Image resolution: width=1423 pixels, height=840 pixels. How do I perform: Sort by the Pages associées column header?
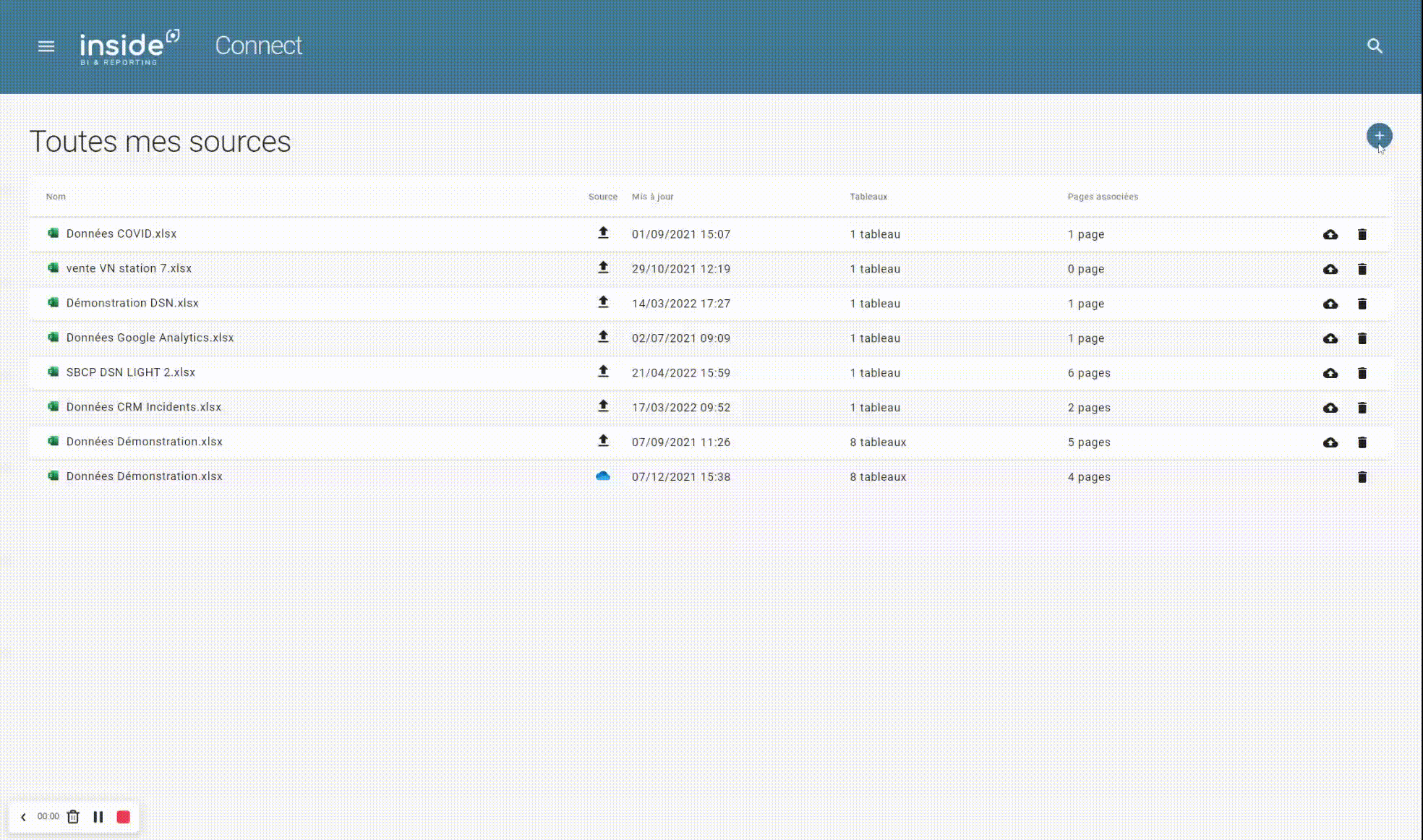pos(1103,197)
